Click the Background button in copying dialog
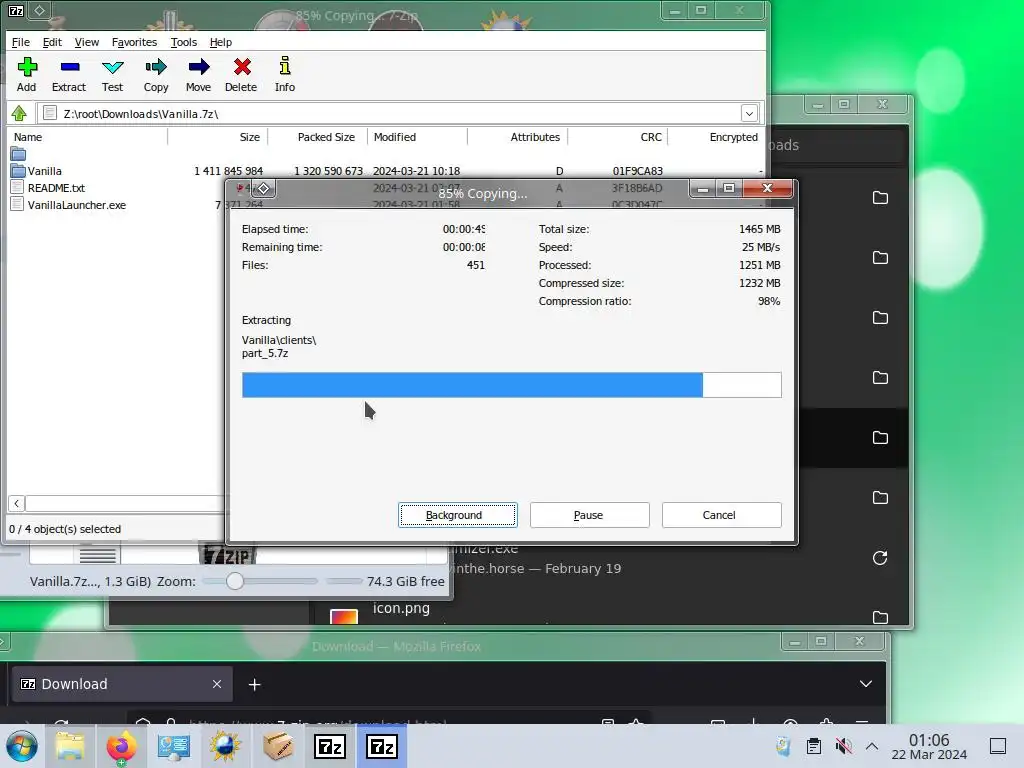 coord(457,515)
